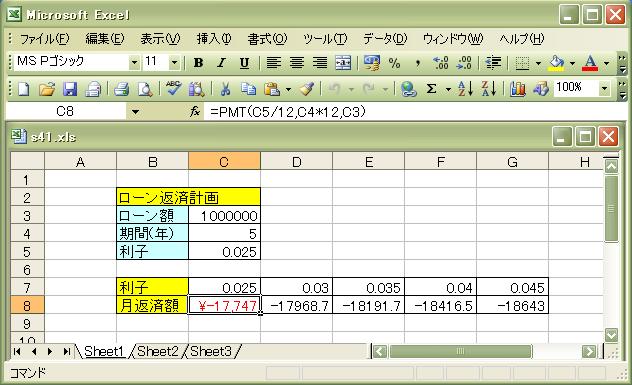Open the Chart Wizard icon
The height and width of the screenshot is (385, 632).
coord(518,89)
